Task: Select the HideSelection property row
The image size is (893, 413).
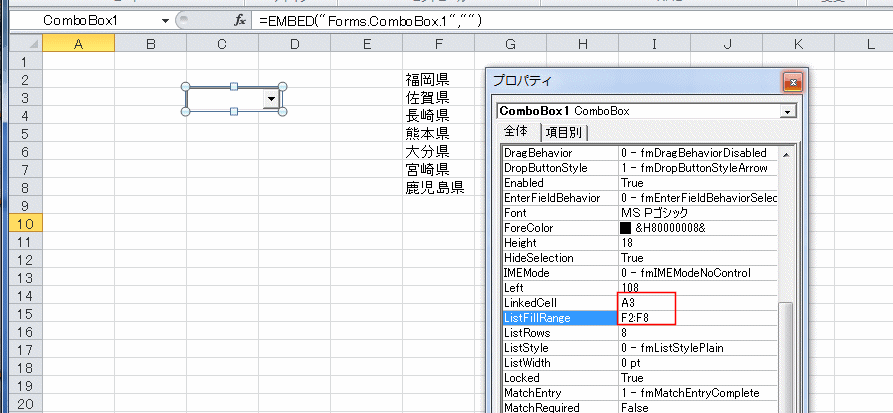Action: (640, 257)
